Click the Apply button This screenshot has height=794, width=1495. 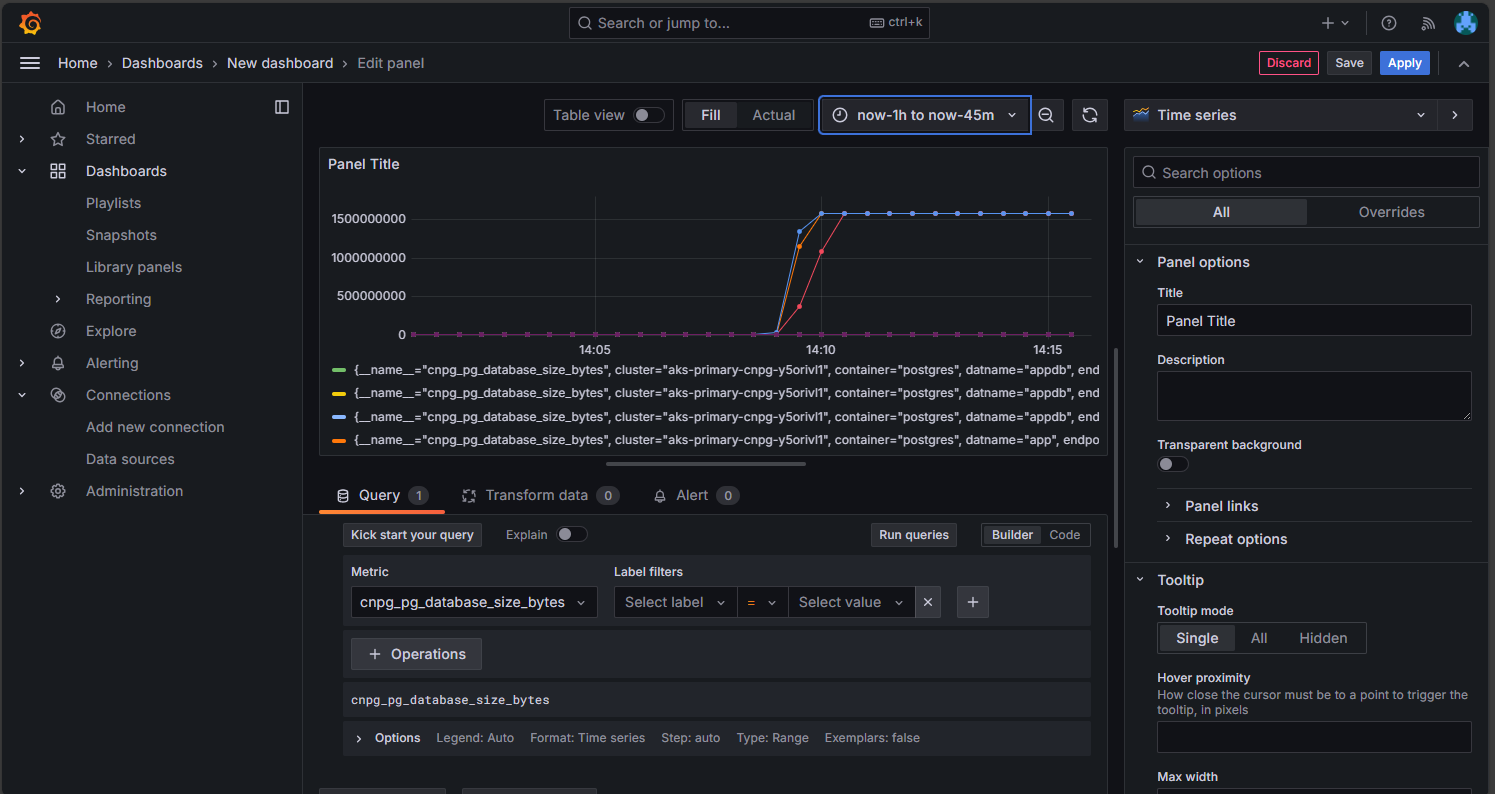[x=1404, y=63]
